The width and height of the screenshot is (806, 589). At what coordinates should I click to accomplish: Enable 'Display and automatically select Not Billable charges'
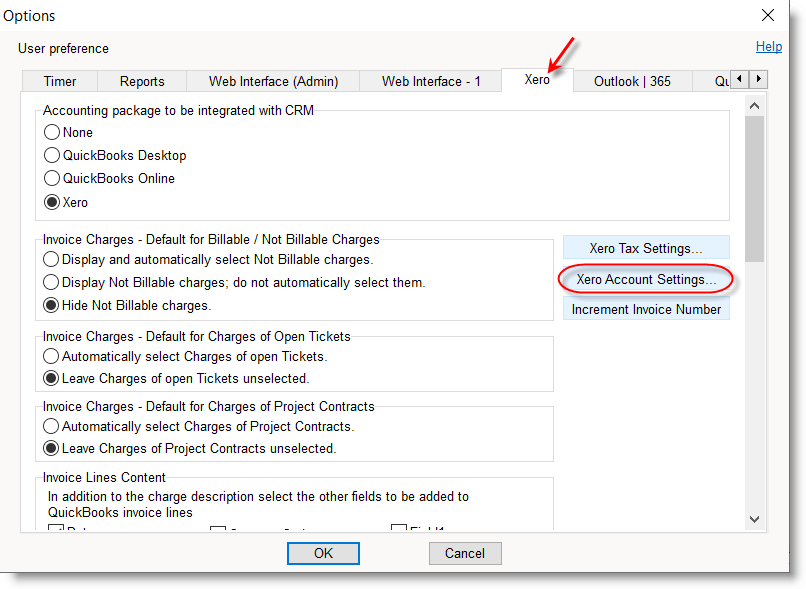point(50,259)
